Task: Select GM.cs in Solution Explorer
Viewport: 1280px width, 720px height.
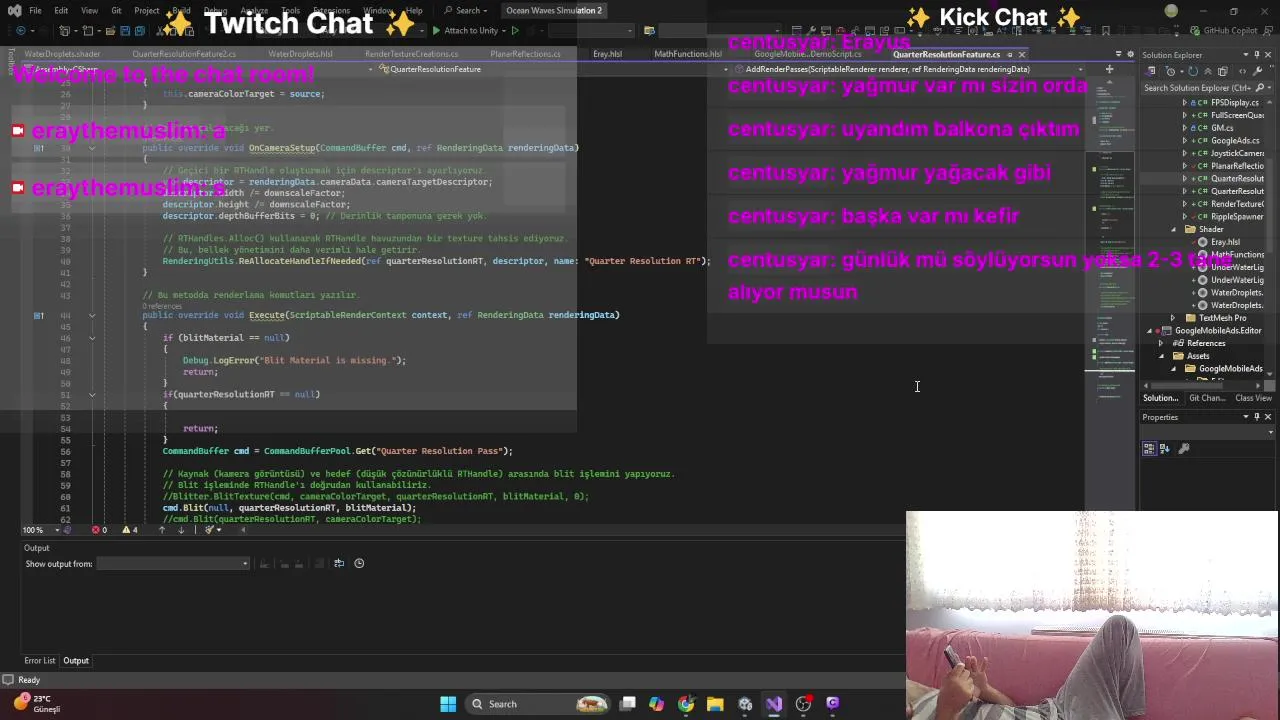Action: coord(1221,128)
